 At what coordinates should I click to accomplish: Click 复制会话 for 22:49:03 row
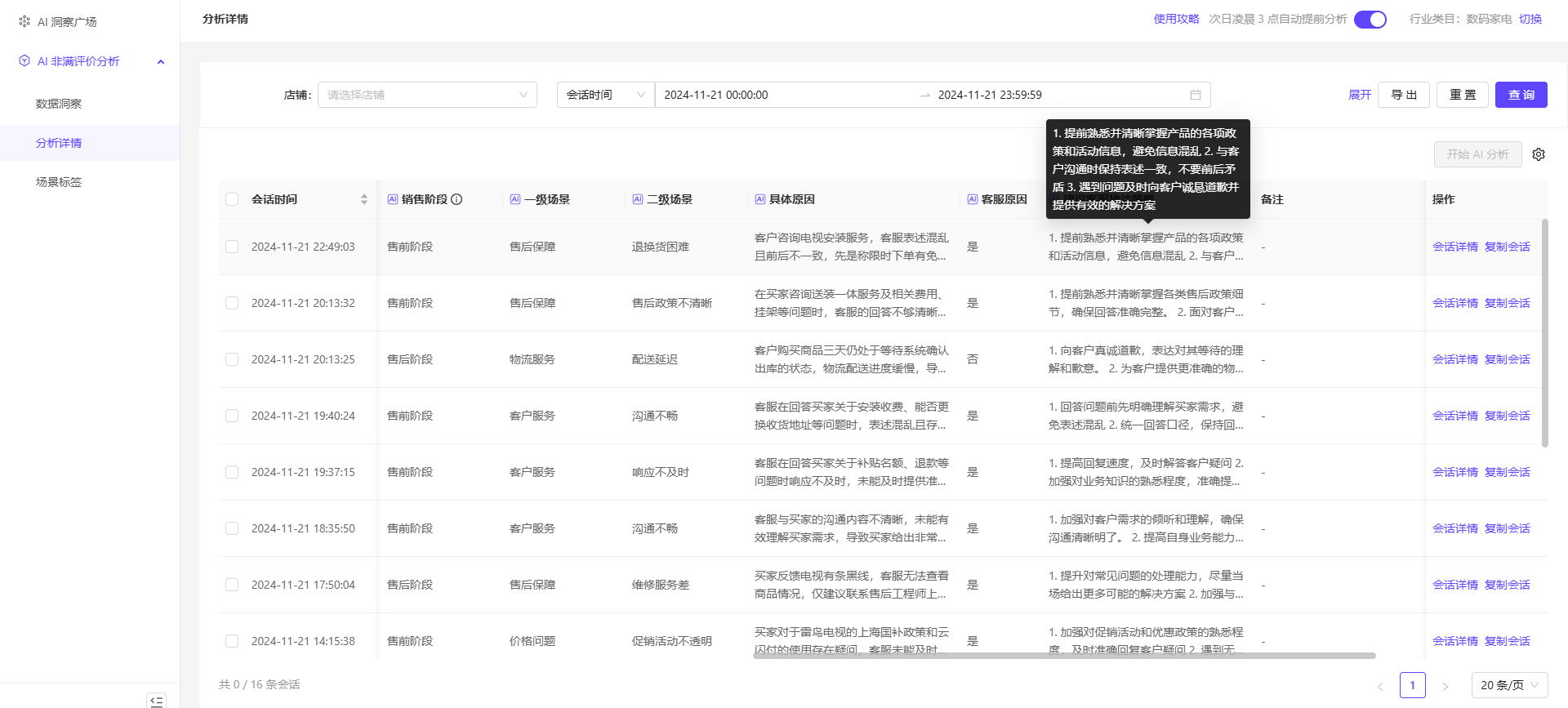(1507, 247)
